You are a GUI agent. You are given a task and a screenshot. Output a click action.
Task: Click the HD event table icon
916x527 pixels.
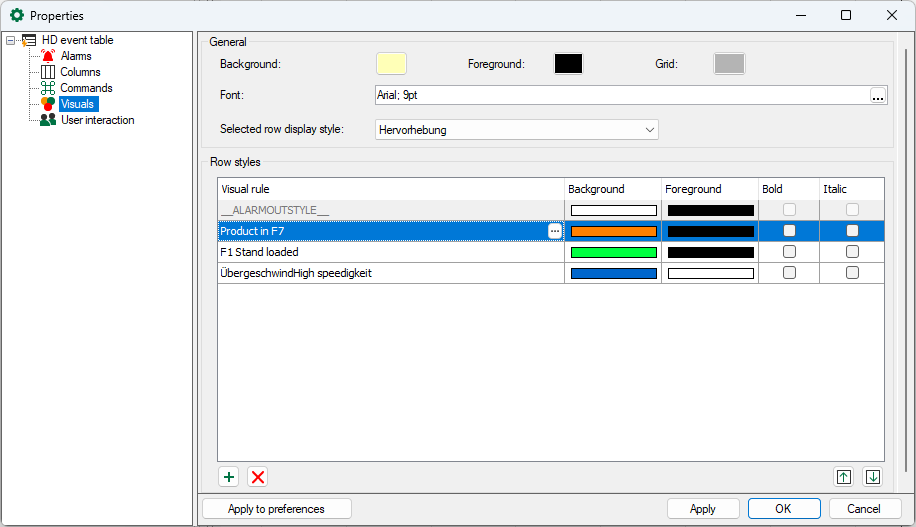29,40
